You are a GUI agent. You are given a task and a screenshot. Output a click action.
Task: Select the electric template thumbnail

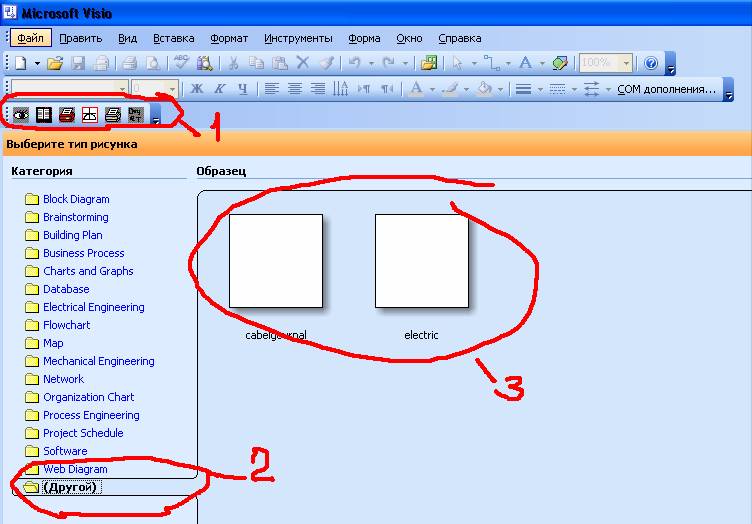pos(422,261)
